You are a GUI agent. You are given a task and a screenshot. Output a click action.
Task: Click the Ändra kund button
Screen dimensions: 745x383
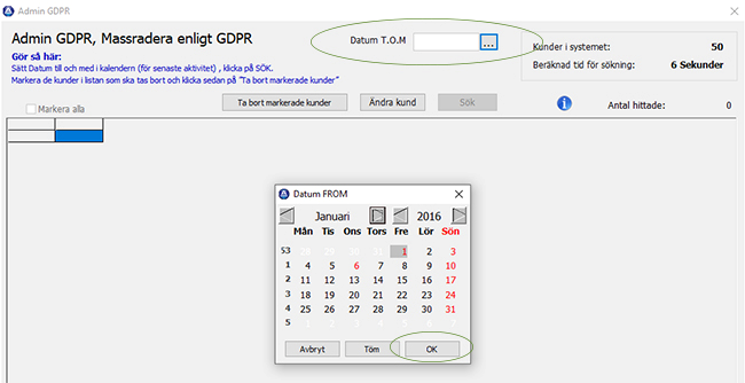point(392,102)
